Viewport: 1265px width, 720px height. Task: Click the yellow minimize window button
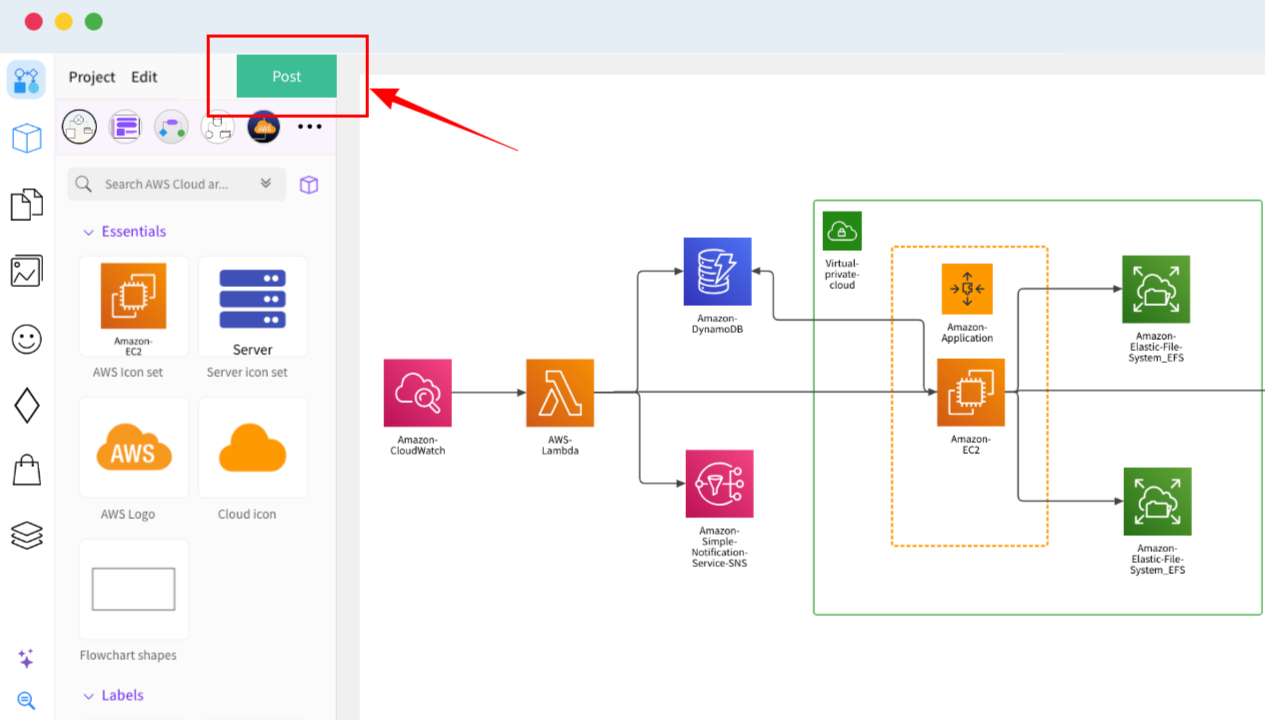(64, 22)
